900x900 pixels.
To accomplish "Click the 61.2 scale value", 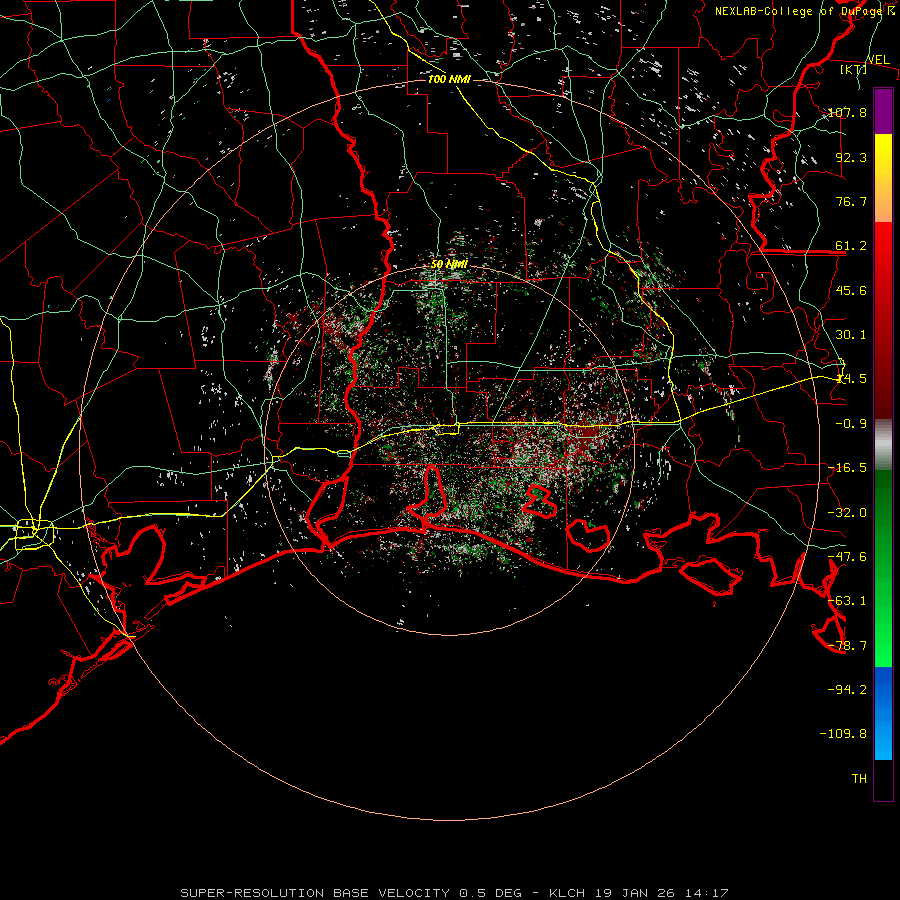I will point(851,246).
